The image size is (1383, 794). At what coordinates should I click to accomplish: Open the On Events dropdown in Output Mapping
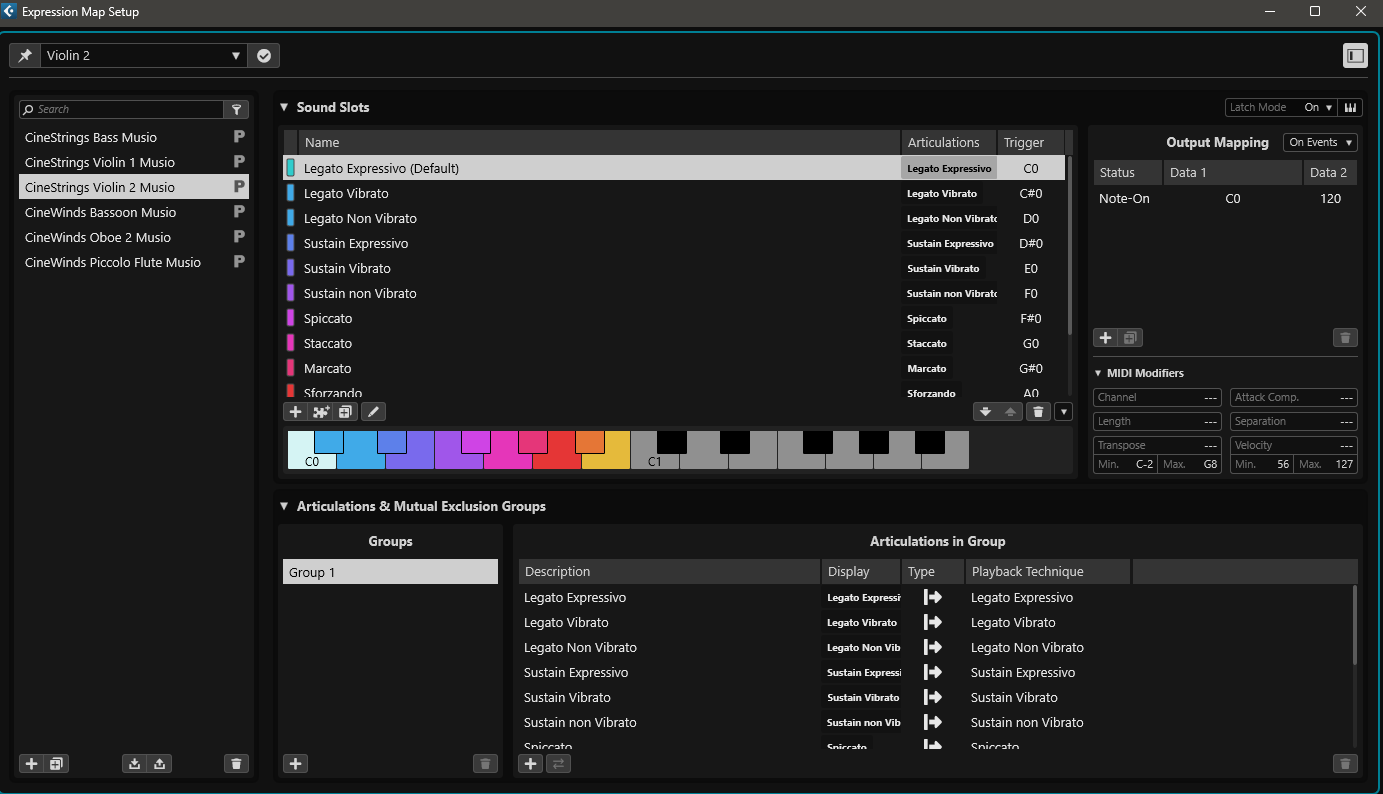[1320, 143]
